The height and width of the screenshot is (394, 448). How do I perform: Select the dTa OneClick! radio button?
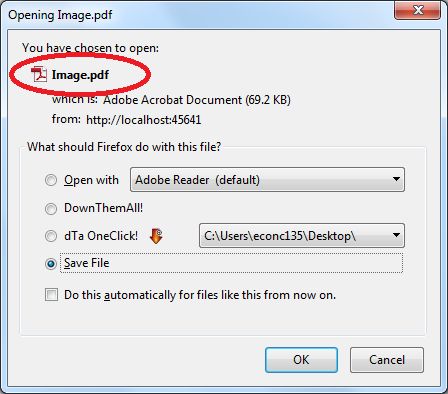tap(51, 236)
